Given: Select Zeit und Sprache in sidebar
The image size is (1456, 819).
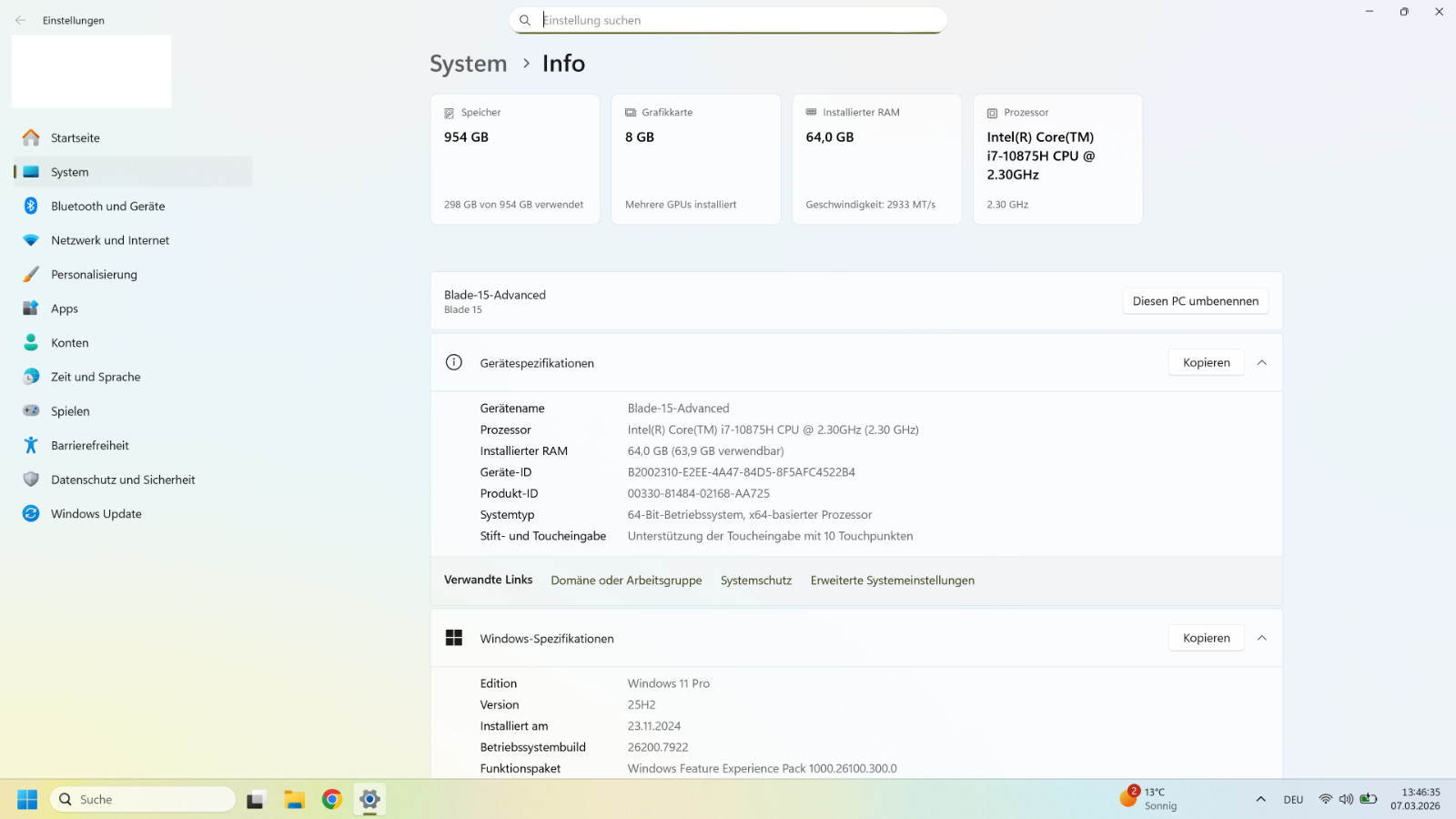Looking at the screenshot, I should pos(133,377).
